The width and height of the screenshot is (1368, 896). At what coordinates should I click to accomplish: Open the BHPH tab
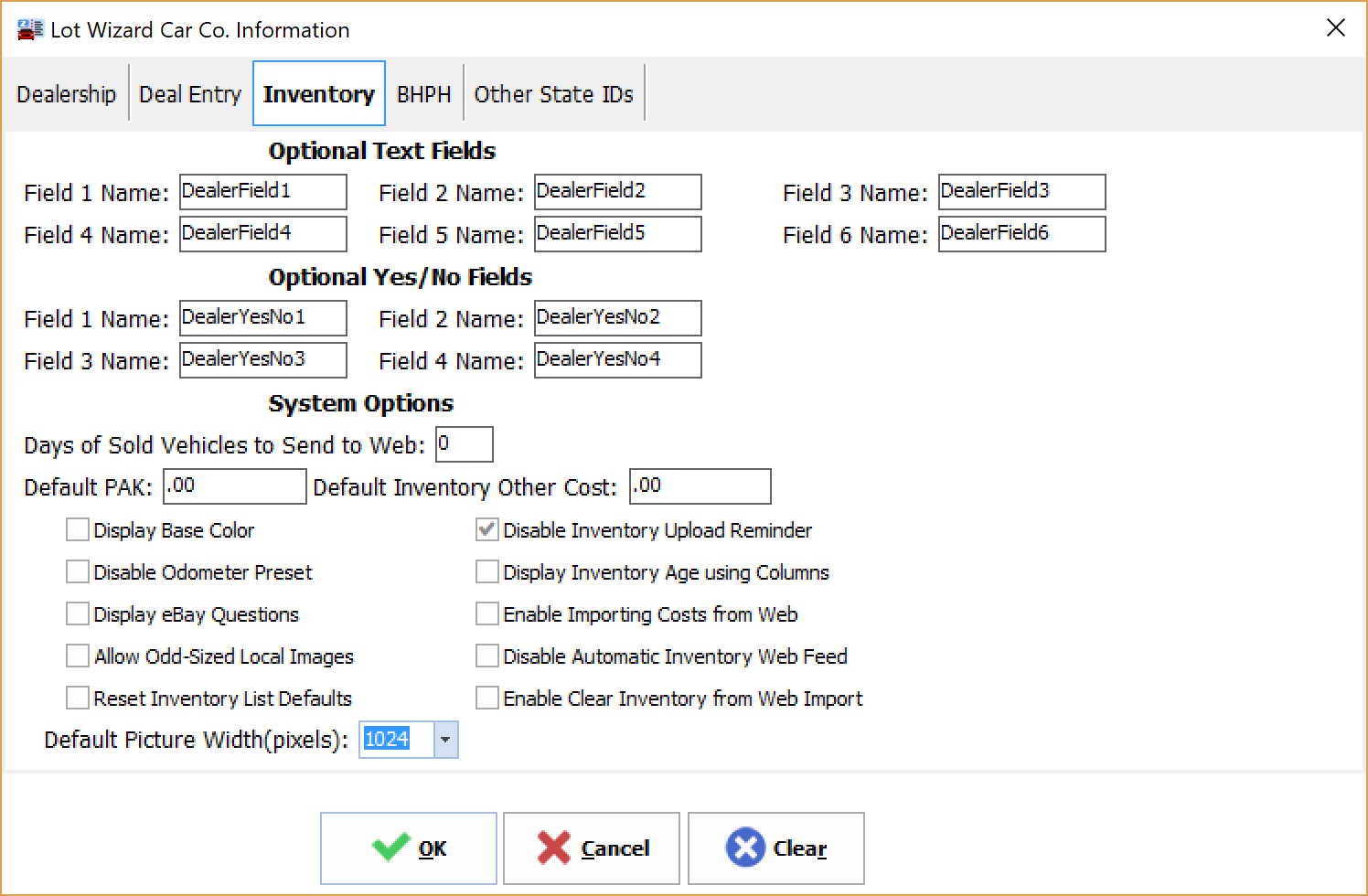click(423, 92)
